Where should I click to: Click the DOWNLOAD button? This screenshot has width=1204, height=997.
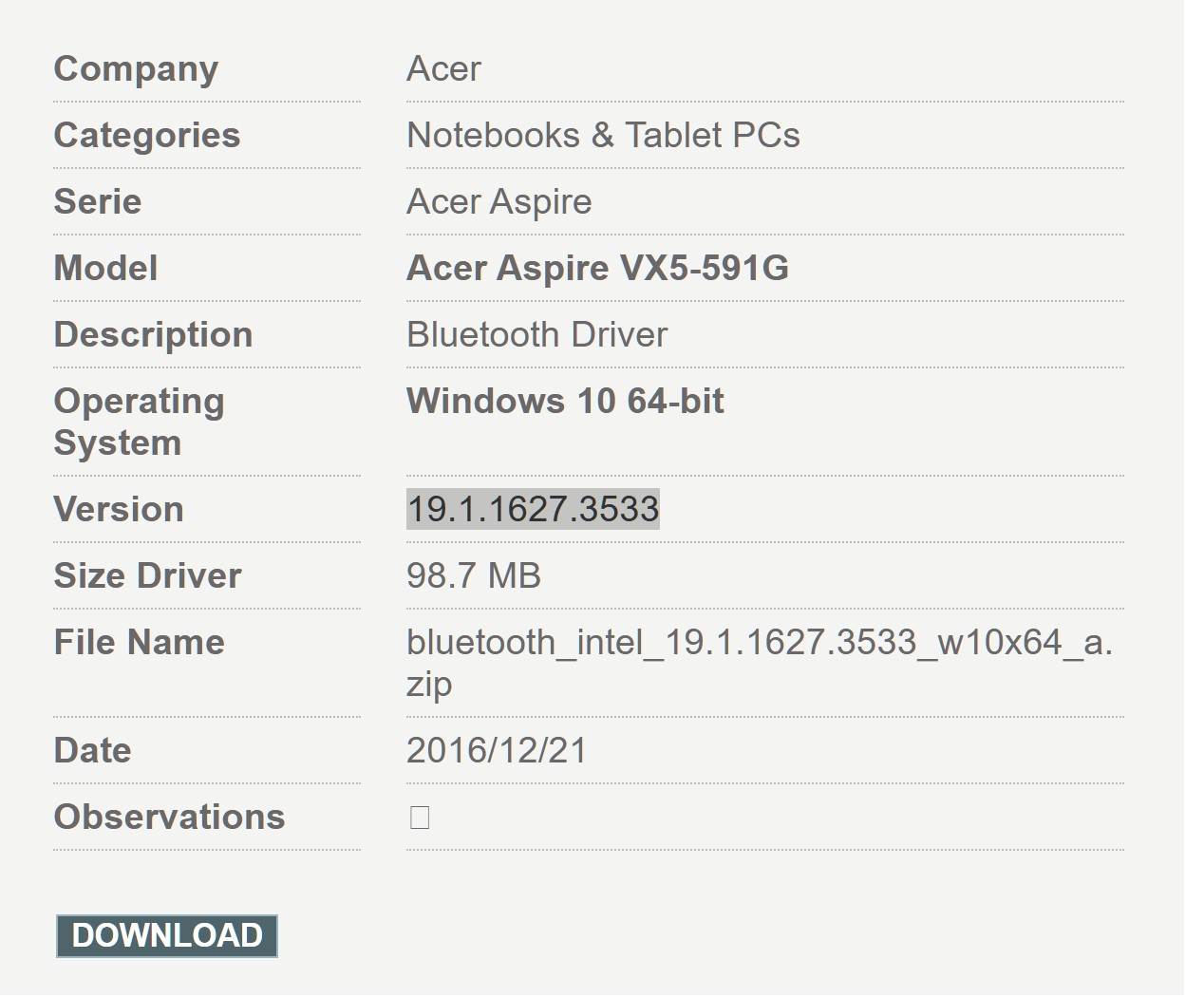pos(167,936)
